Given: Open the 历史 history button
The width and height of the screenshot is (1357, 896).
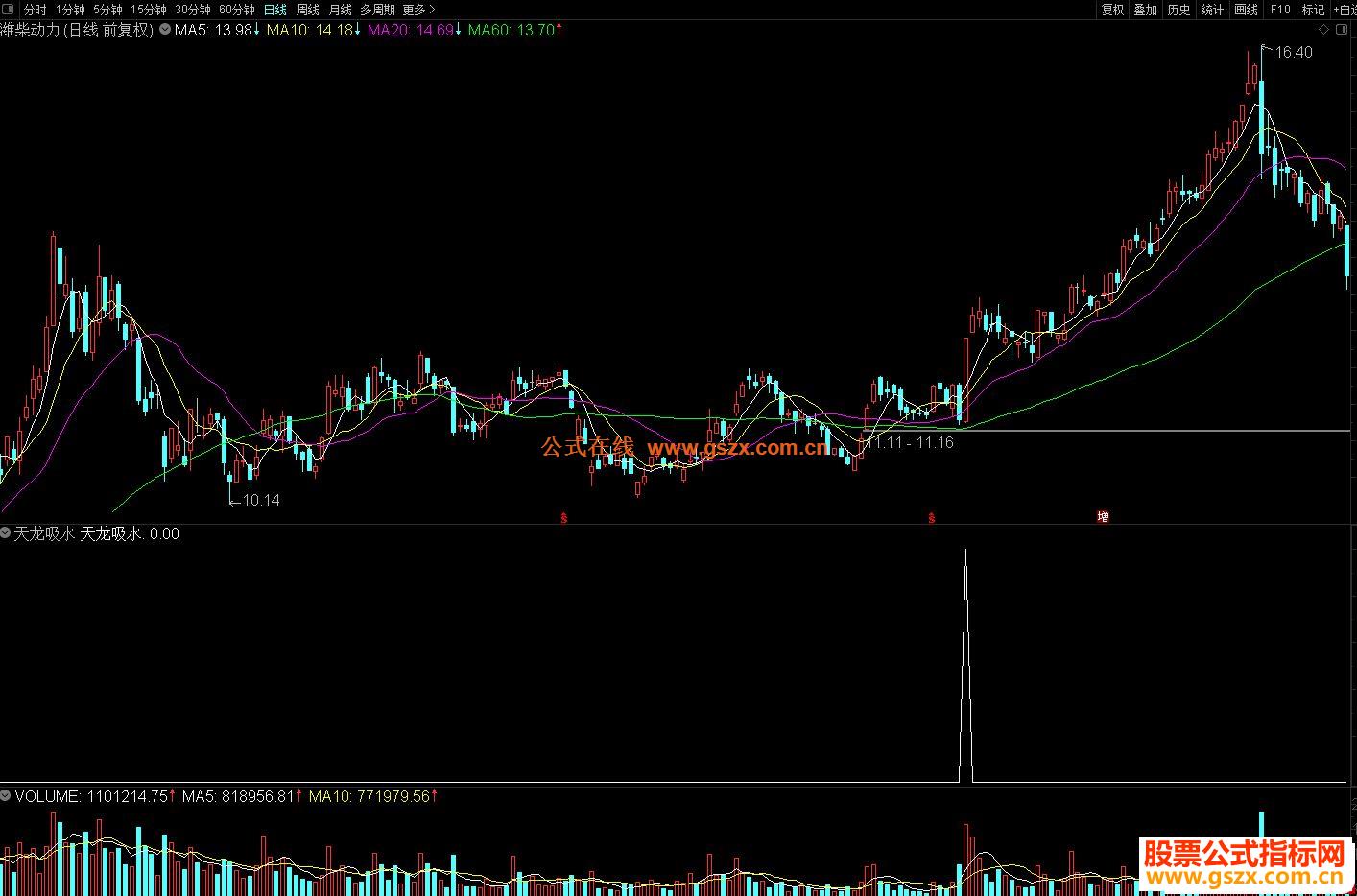Looking at the screenshot, I should pos(1178,10).
